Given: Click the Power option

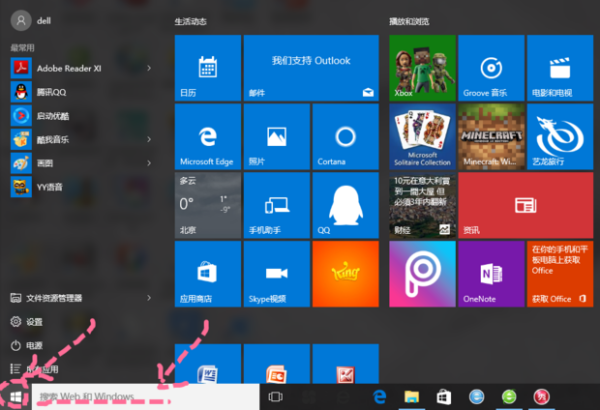Looking at the screenshot, I should click(26, 346).
